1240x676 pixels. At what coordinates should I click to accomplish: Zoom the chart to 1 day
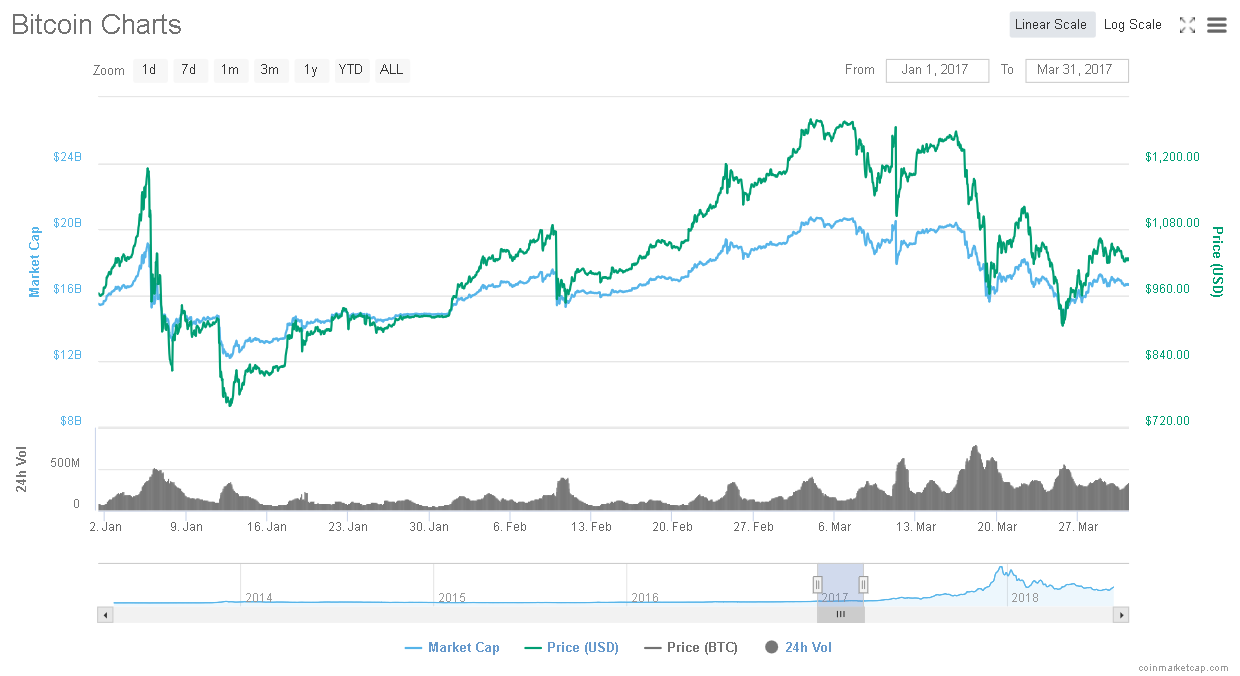point(150,70)
